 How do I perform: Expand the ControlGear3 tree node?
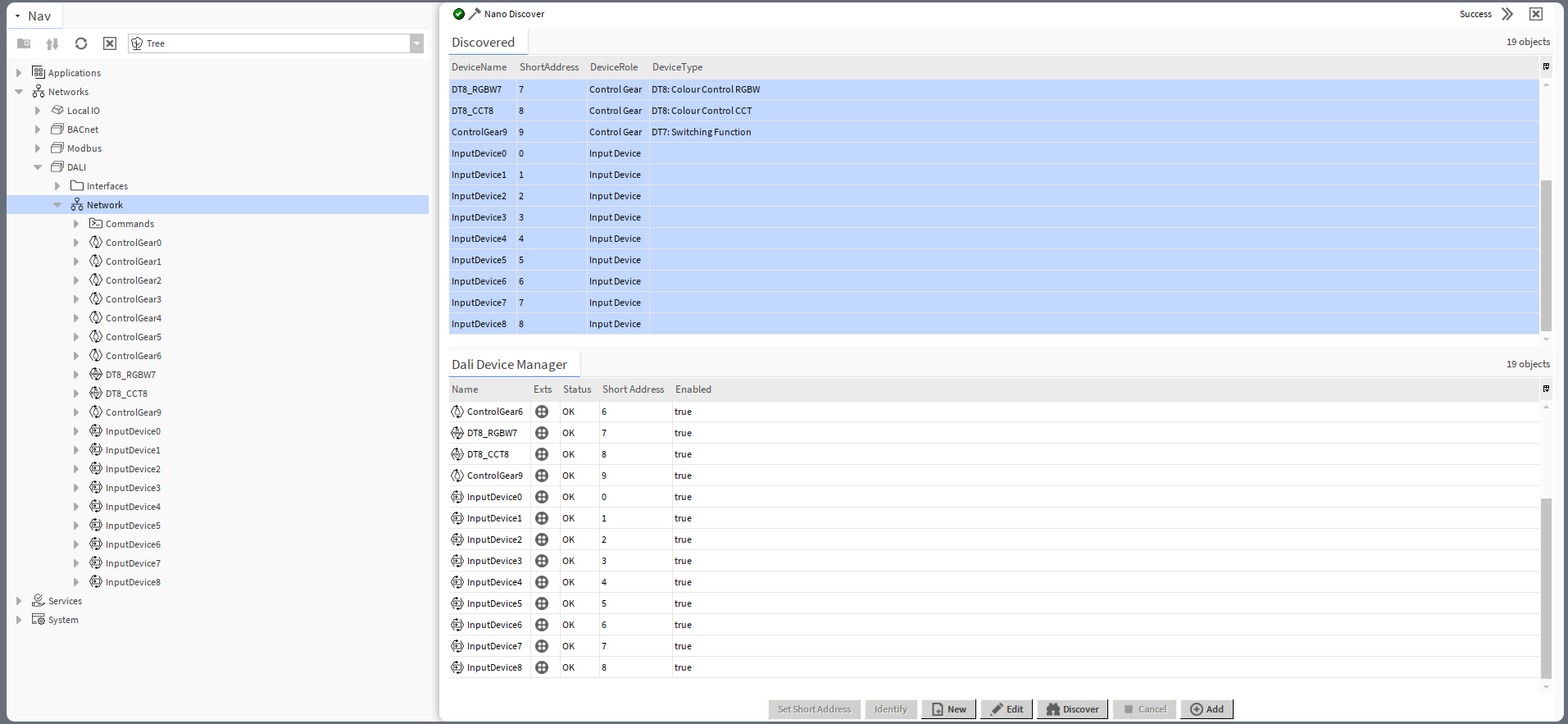[x=76, y=299]
